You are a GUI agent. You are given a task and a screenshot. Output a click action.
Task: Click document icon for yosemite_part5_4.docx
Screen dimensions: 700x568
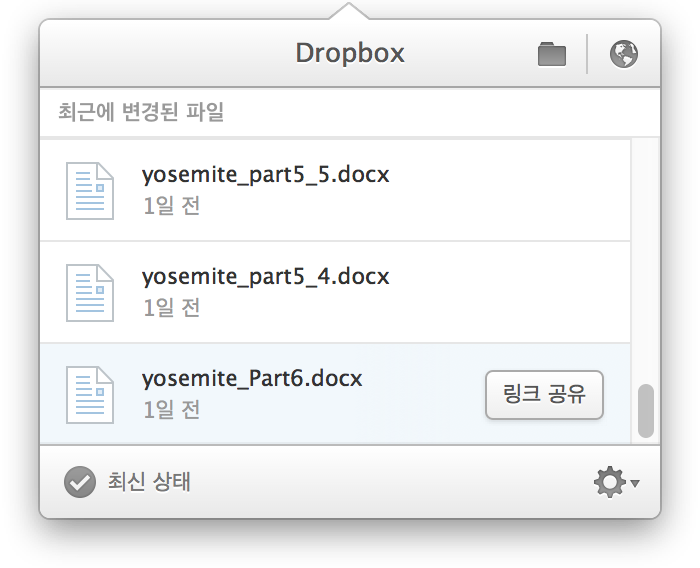[90, 292]
